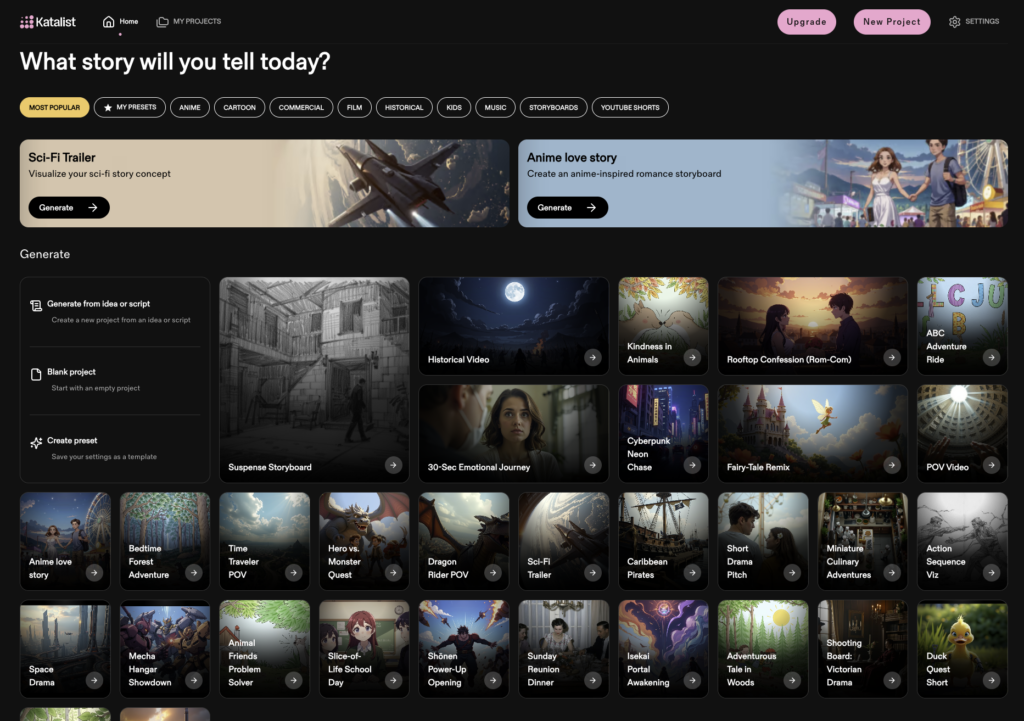Viewport: 1024px width, 721px height.
Task: Click arrow icon on Historical Video card
Action: coord(593,357)
